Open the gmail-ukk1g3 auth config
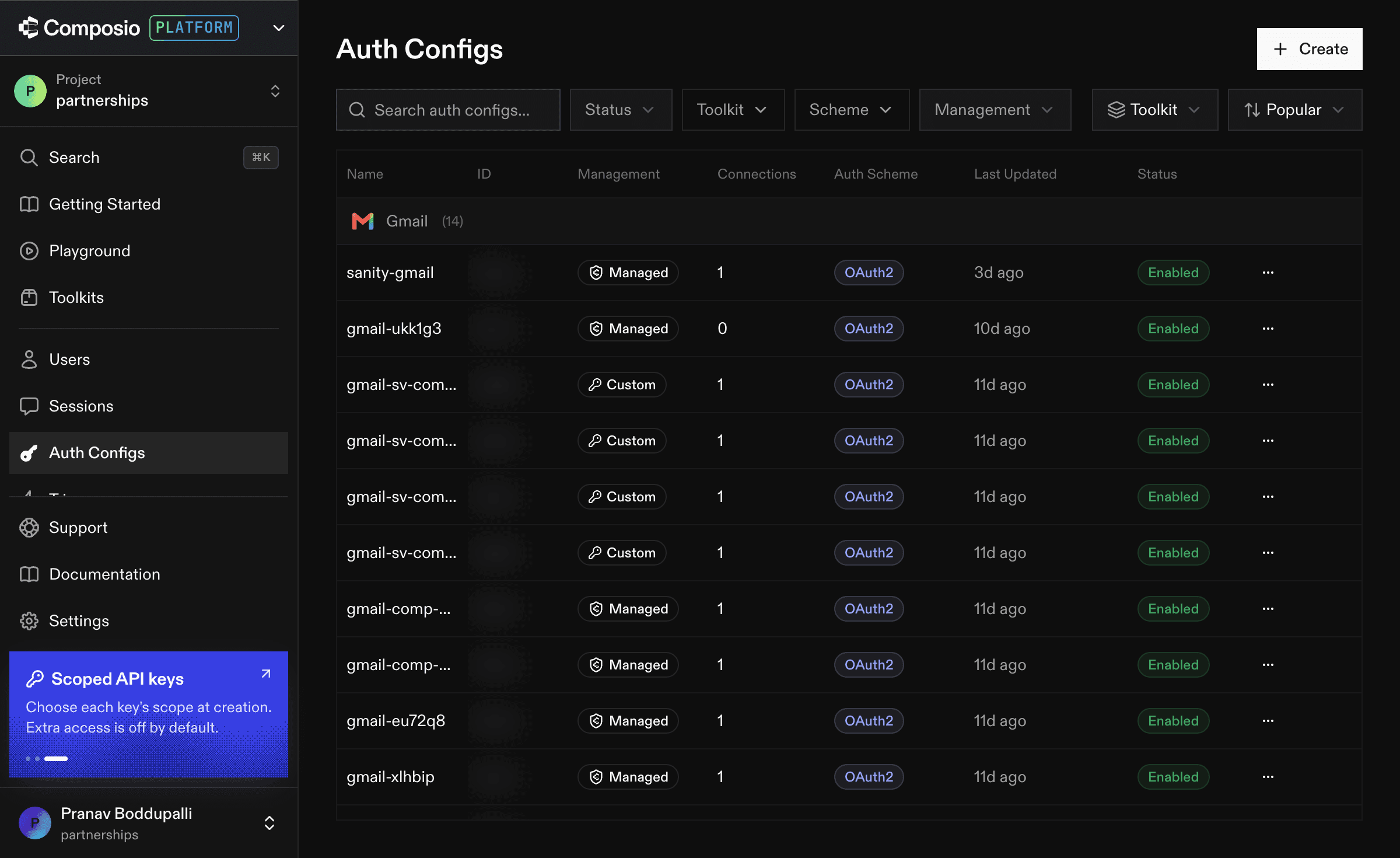The image size is (1400, 858). (x=394, y=329)
